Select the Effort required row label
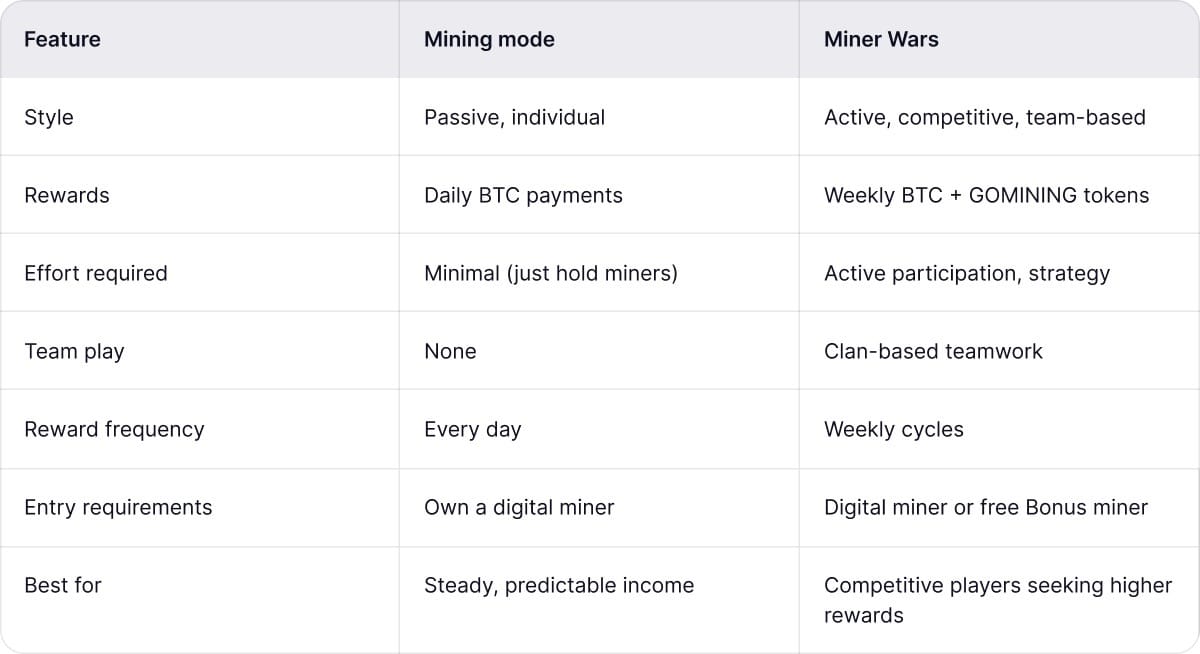 (x=96, y=273)
